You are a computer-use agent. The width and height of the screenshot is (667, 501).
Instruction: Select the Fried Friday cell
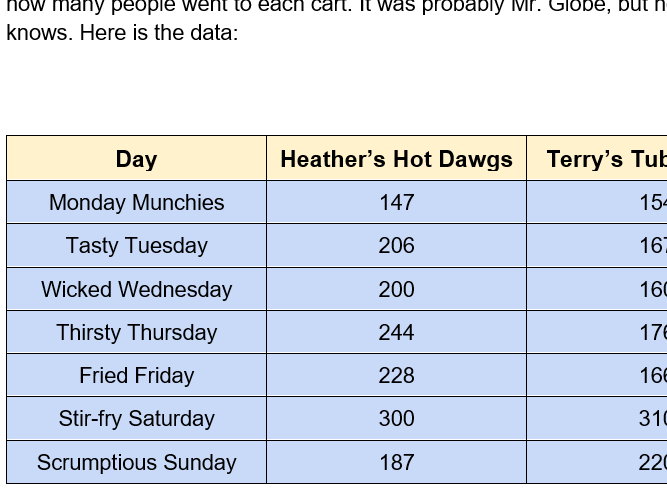click(x=137, y=375)
